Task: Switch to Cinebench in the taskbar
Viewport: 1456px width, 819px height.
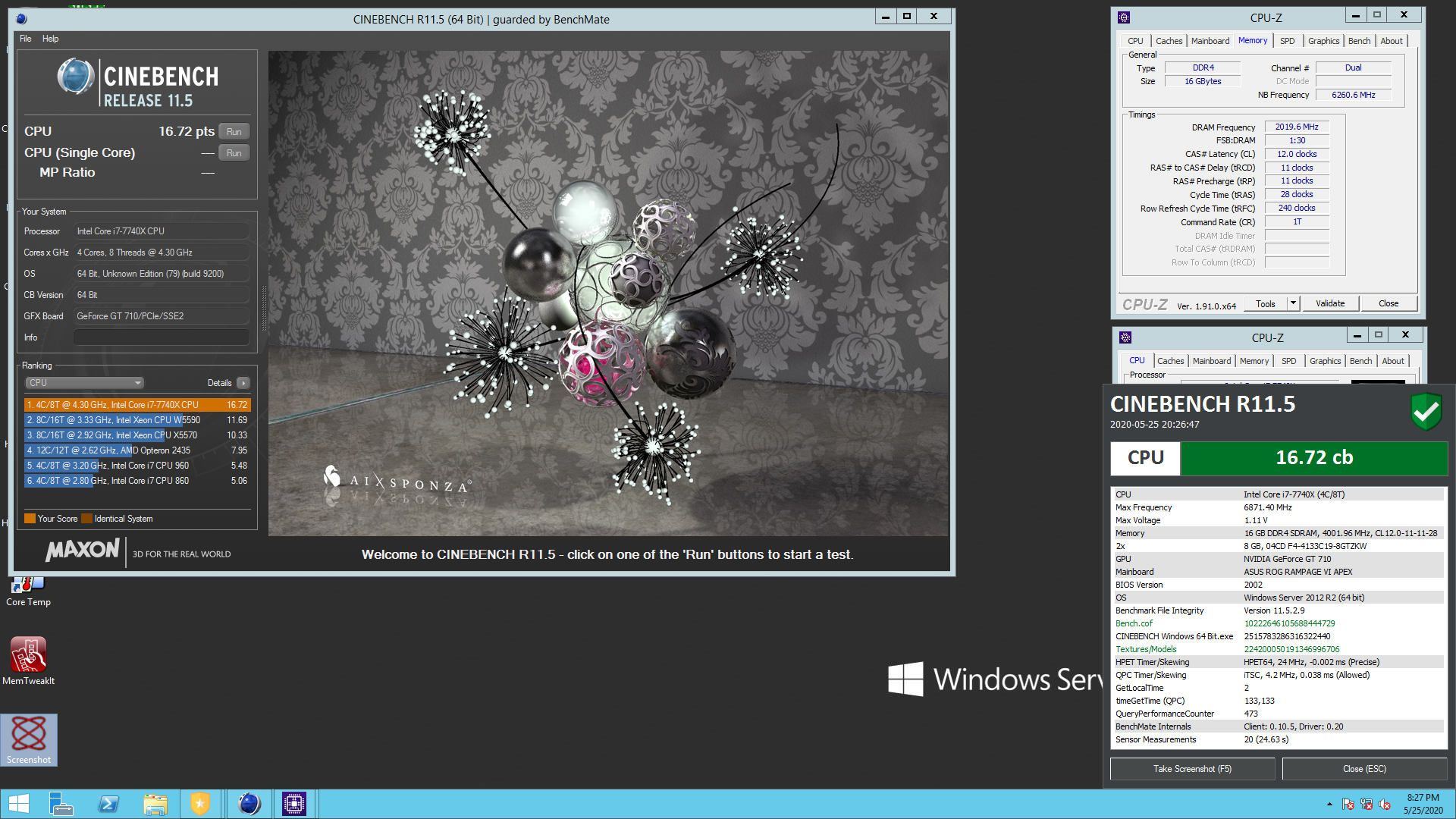Action: 249,804
